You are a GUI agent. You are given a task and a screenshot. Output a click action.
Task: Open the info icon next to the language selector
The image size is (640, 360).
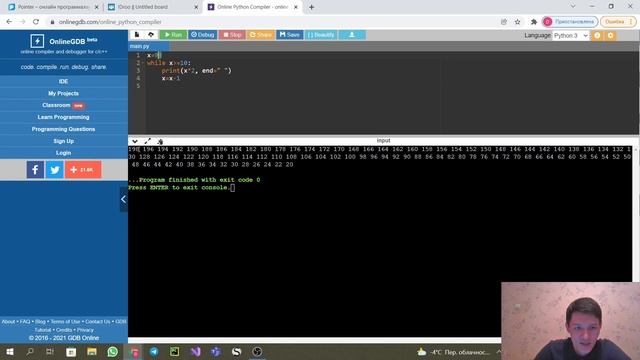597,36
